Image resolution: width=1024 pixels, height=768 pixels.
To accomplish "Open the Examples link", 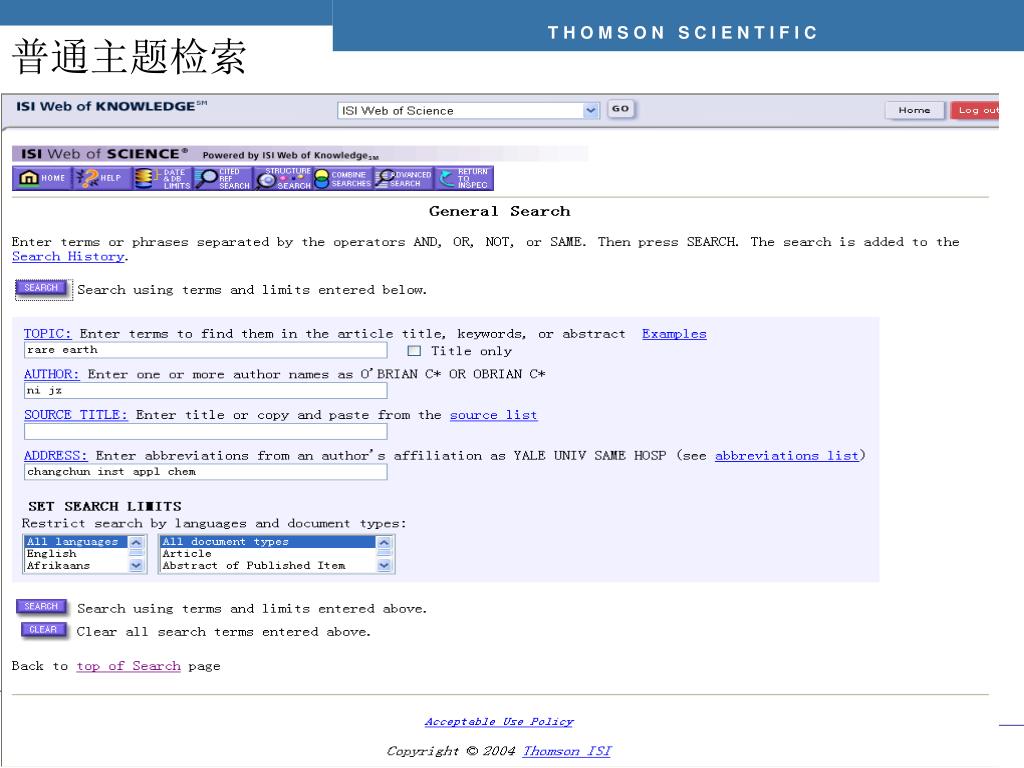I will 674,334.
